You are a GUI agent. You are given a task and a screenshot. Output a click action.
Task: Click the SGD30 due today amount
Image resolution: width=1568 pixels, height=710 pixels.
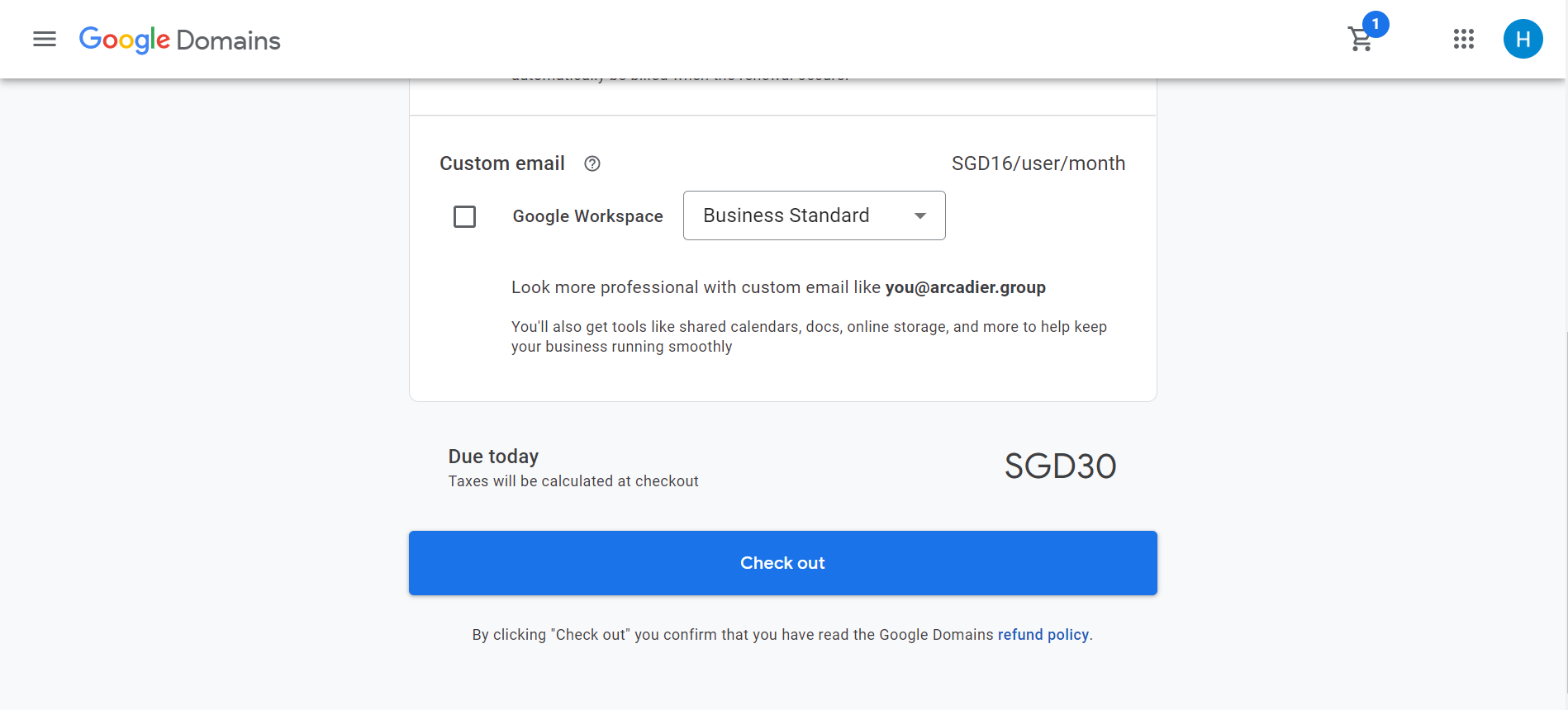(1060, 466)
